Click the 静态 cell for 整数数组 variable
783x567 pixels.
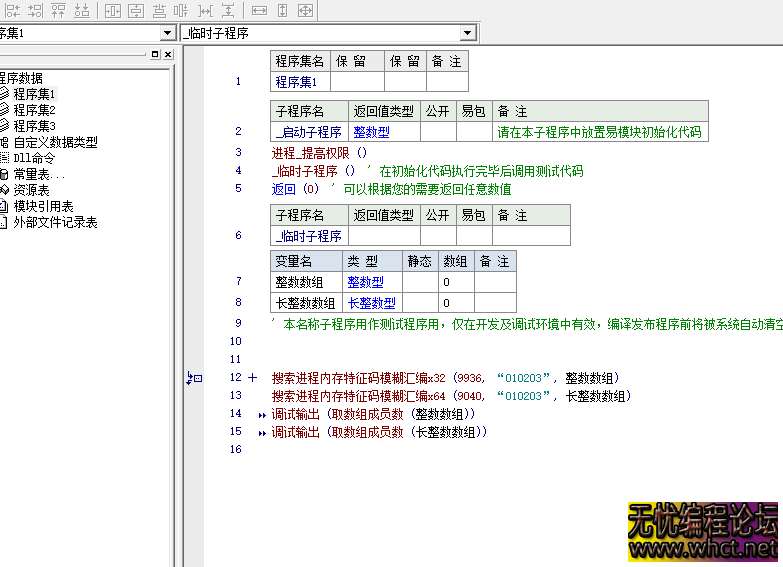pyautogui.click(x=419, y=283)
